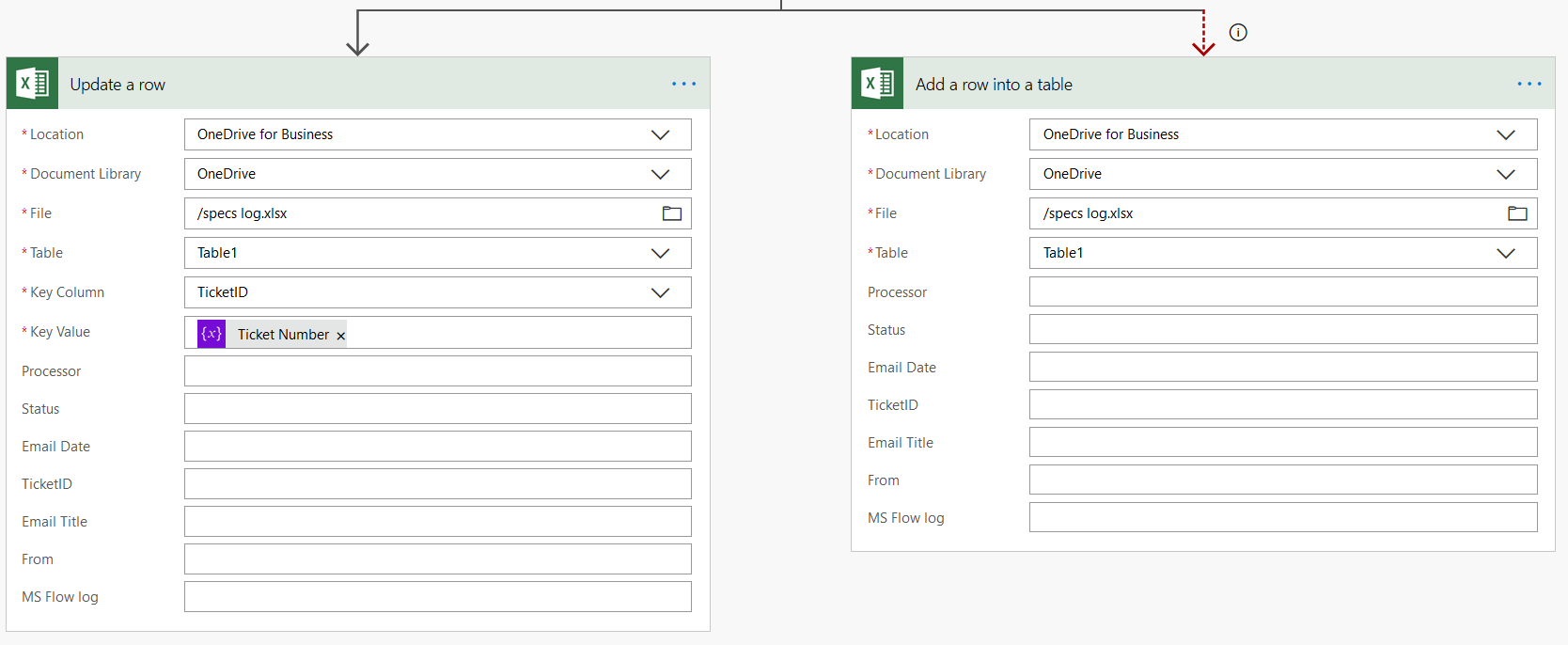Click Key Value label in Update a row
This screenshot has height=645, width=1568.
point(60,332)
